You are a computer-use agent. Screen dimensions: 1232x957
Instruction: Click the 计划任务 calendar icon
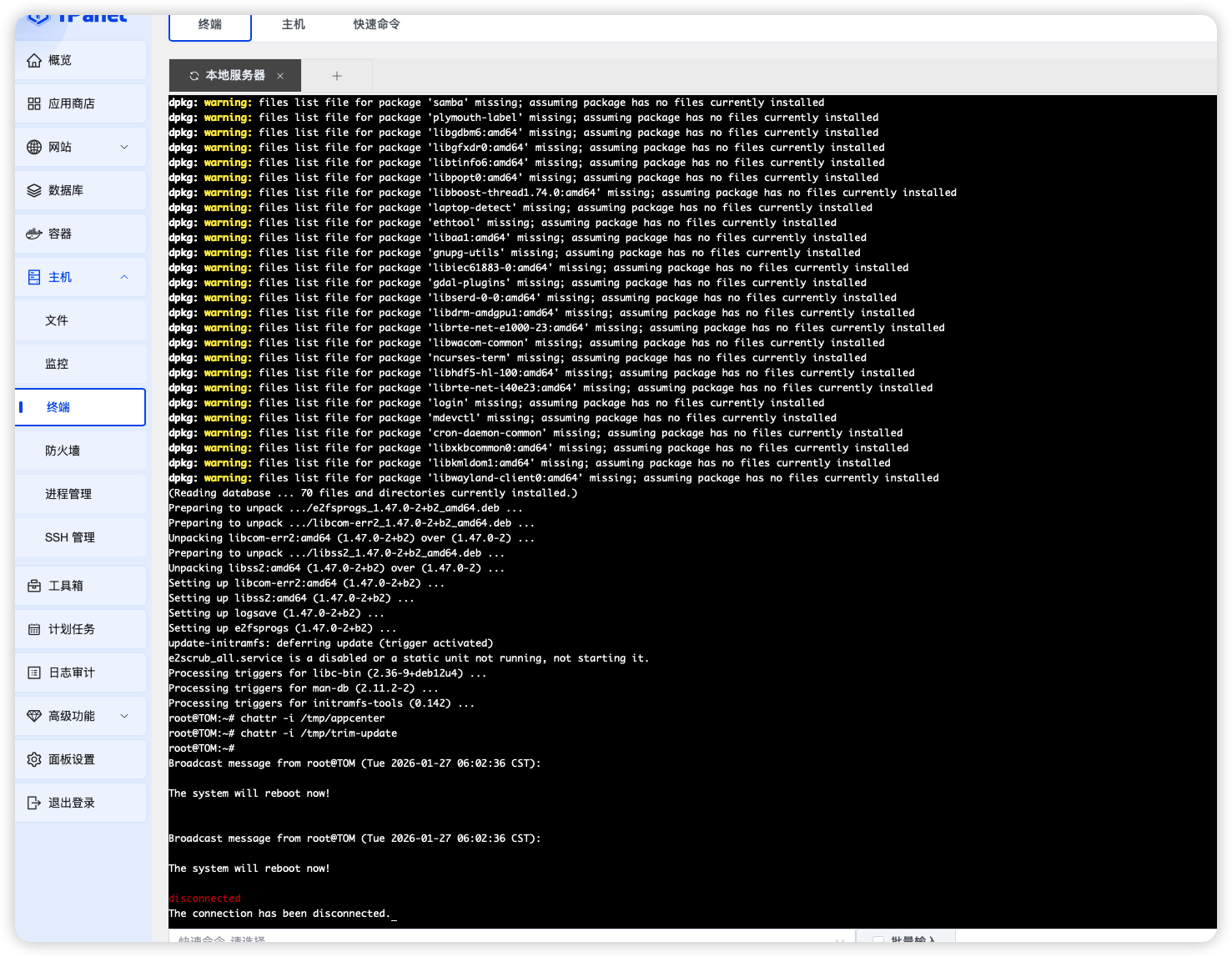click(34, 629)
